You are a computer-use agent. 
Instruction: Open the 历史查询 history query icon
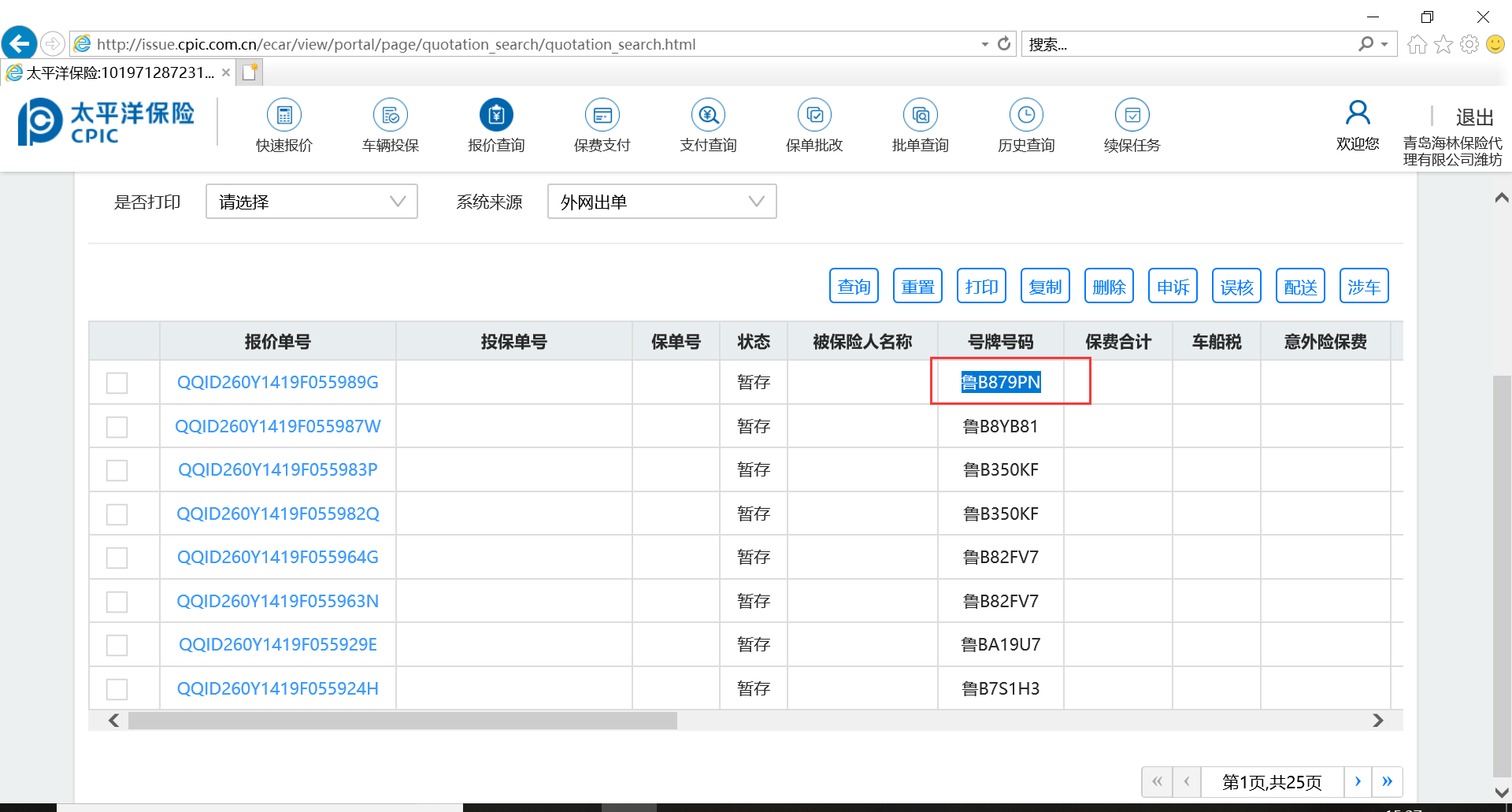1026,116
